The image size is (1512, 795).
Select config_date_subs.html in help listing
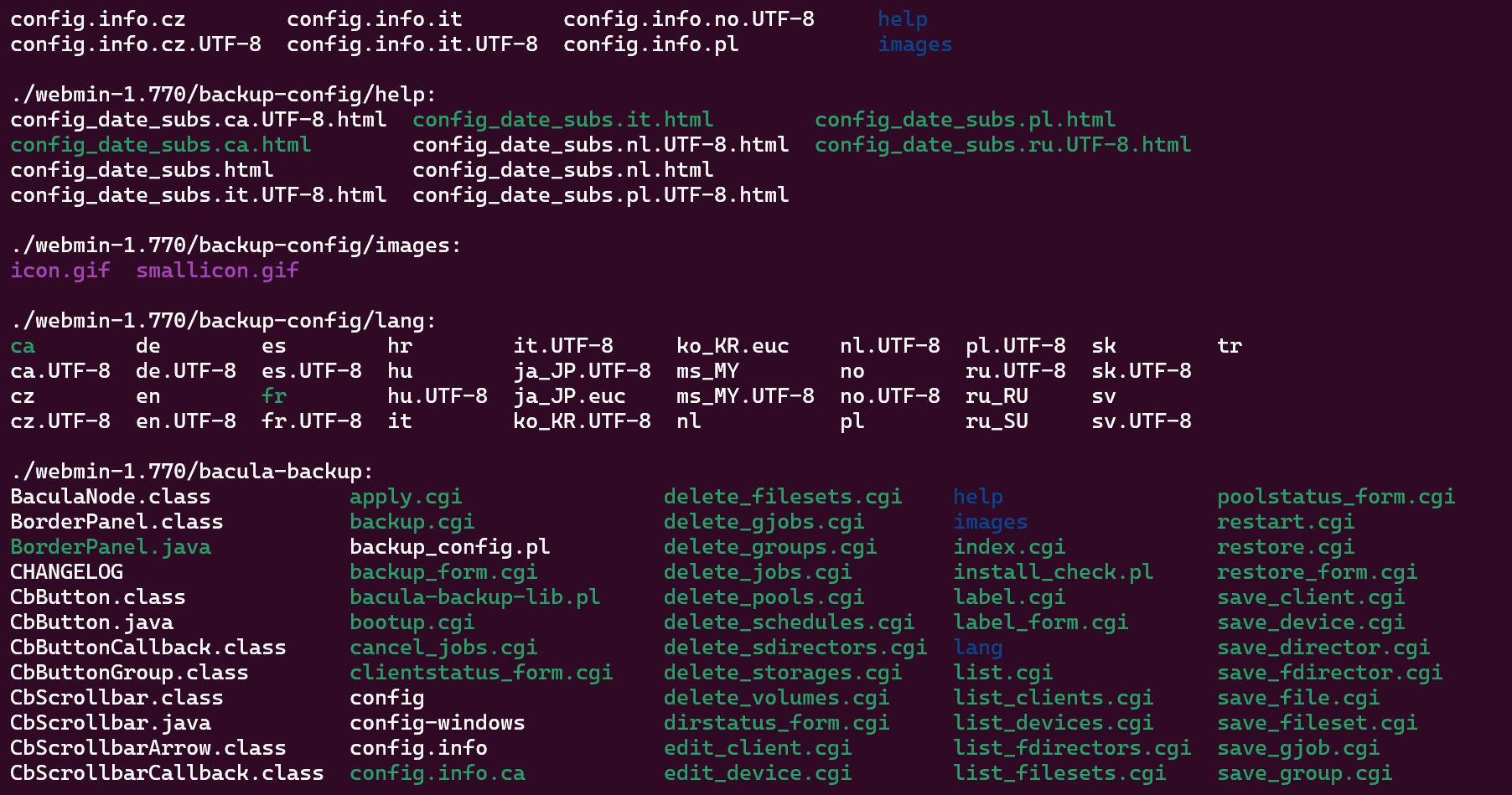(142, 170)
